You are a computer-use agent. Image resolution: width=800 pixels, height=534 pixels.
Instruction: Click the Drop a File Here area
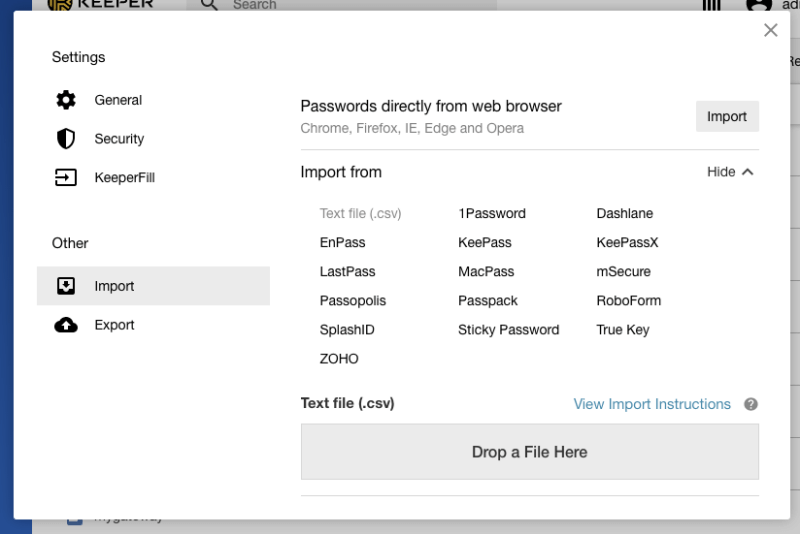(530, 451)
